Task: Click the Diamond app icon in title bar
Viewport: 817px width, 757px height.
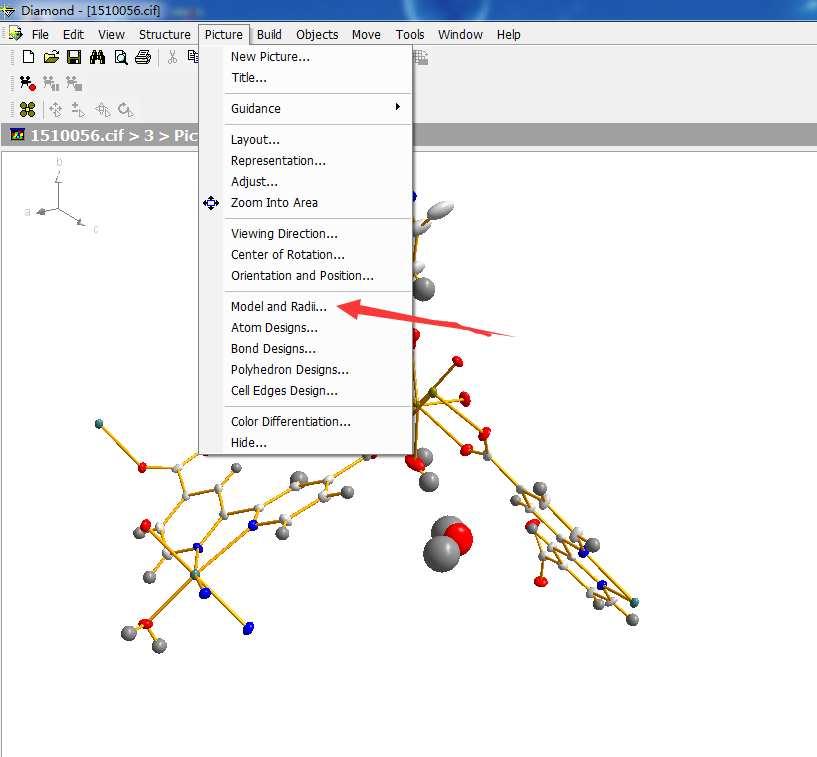Action: [8, 10]
